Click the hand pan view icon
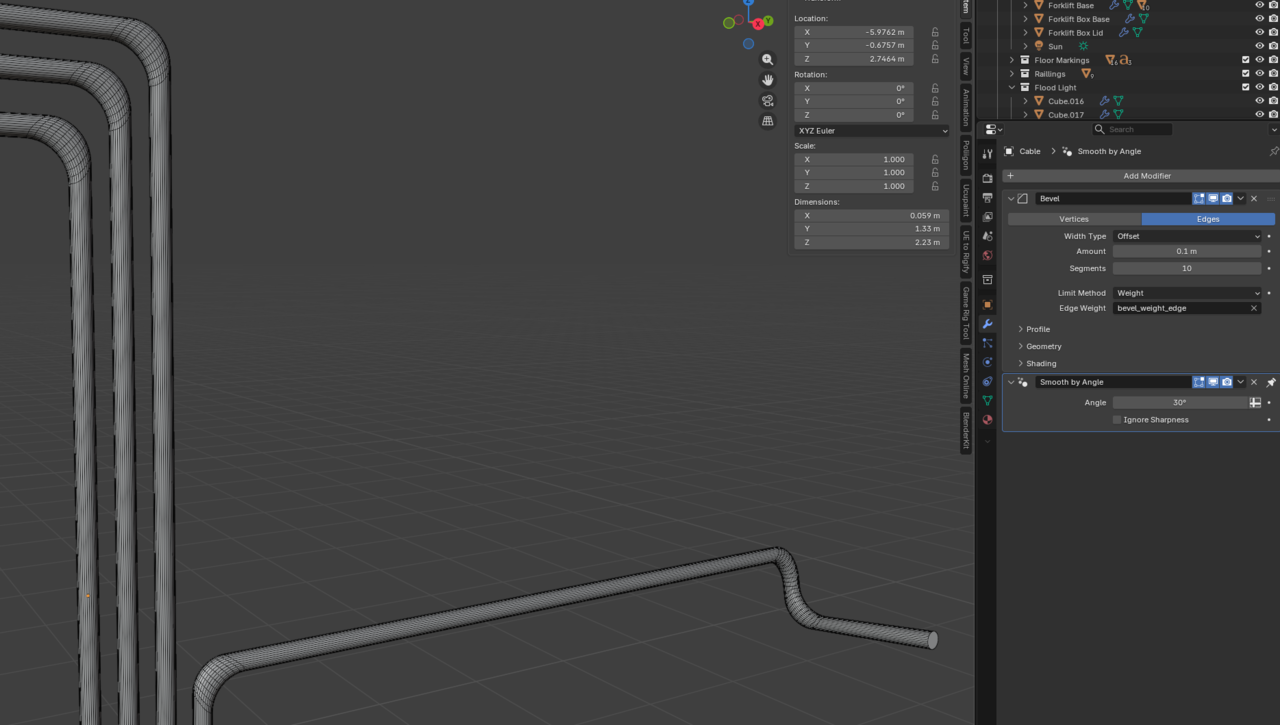Screen dimensions: 1280x725 click(x=768, y=80)
